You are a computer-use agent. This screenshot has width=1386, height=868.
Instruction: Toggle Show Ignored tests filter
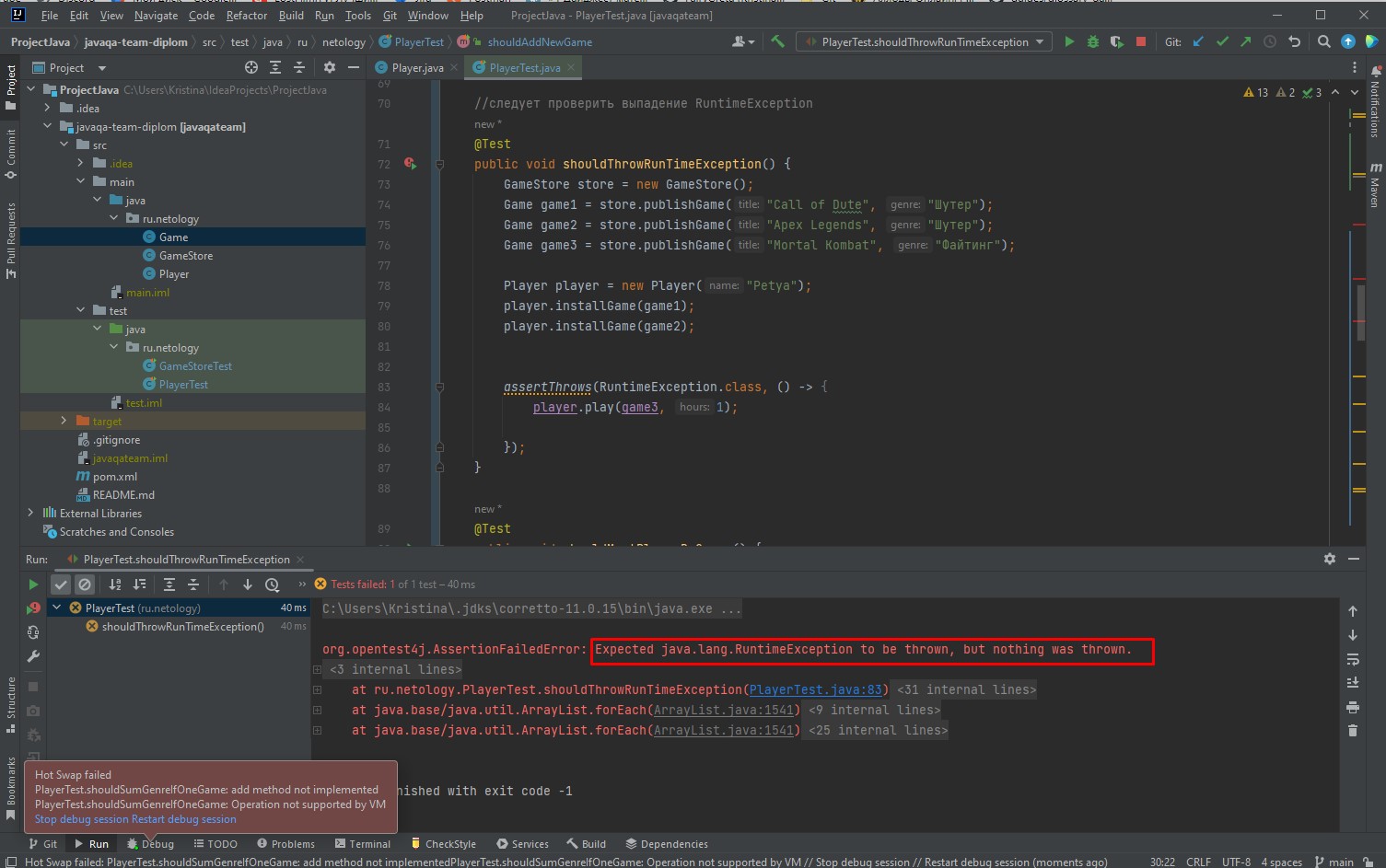tap(85, 584)
